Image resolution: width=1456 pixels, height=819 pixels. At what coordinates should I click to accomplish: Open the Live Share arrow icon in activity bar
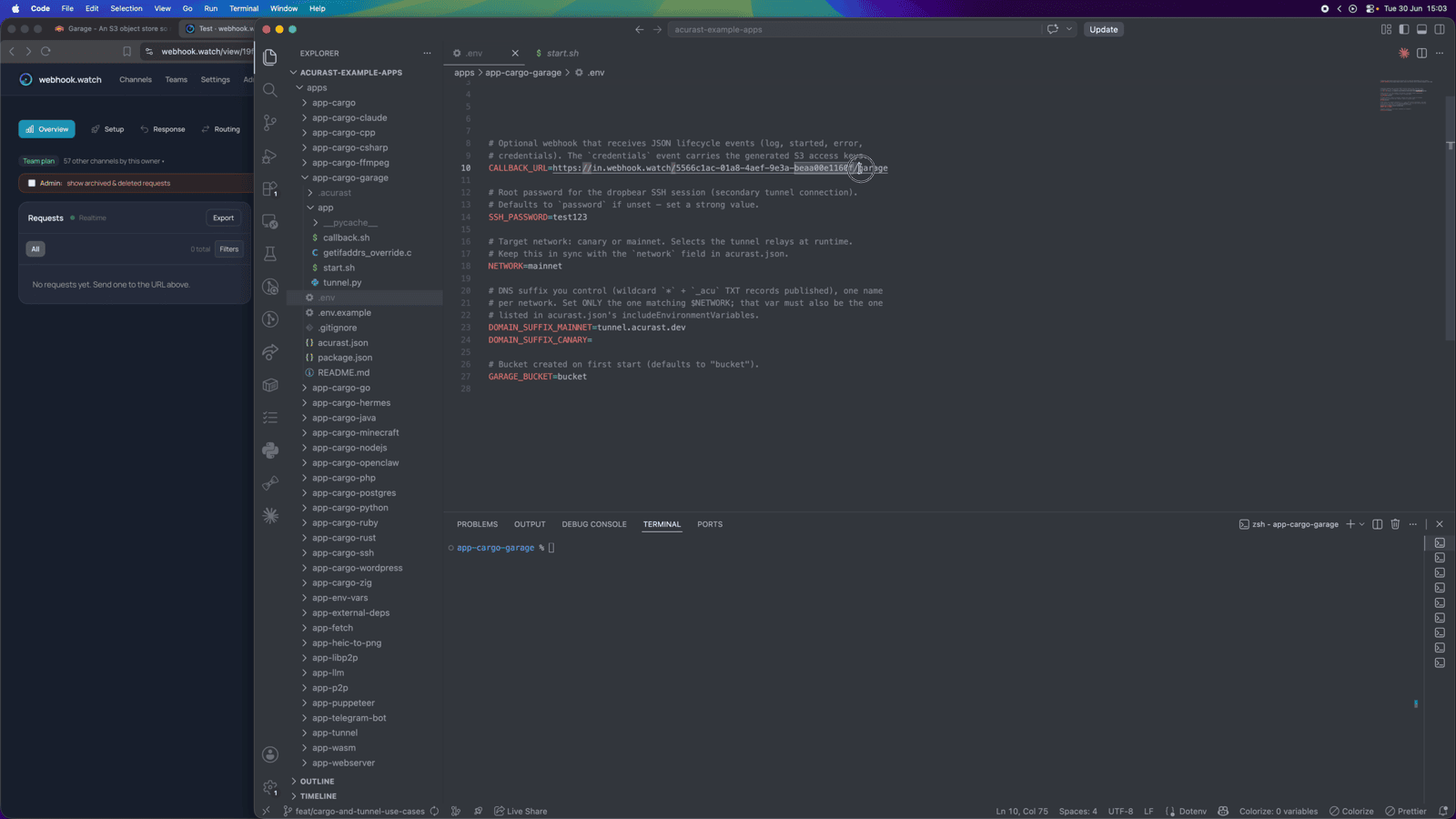pos(270,352)
